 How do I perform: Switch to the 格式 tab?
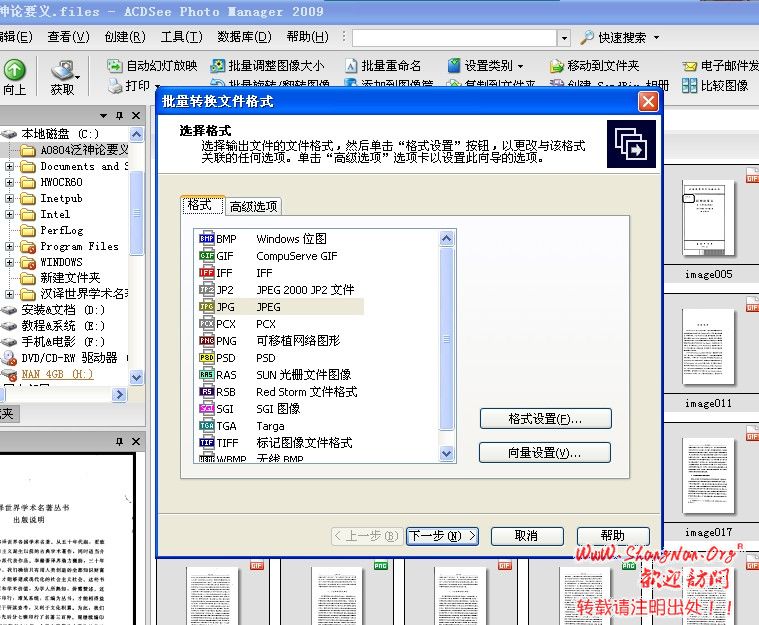tap(202, 205)
